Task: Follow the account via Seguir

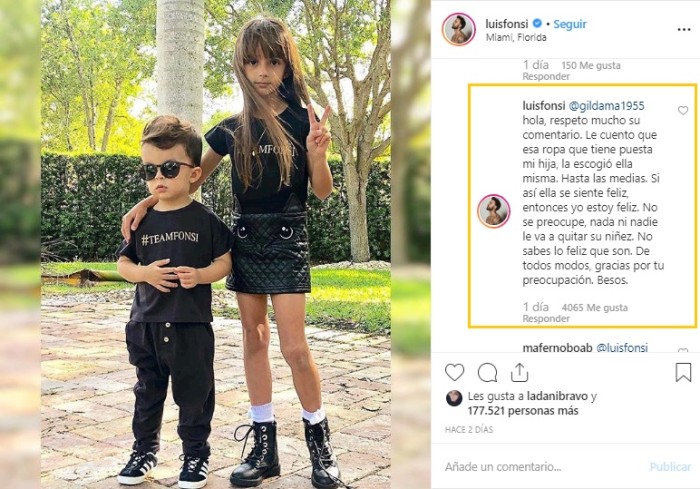Action: 570,24
